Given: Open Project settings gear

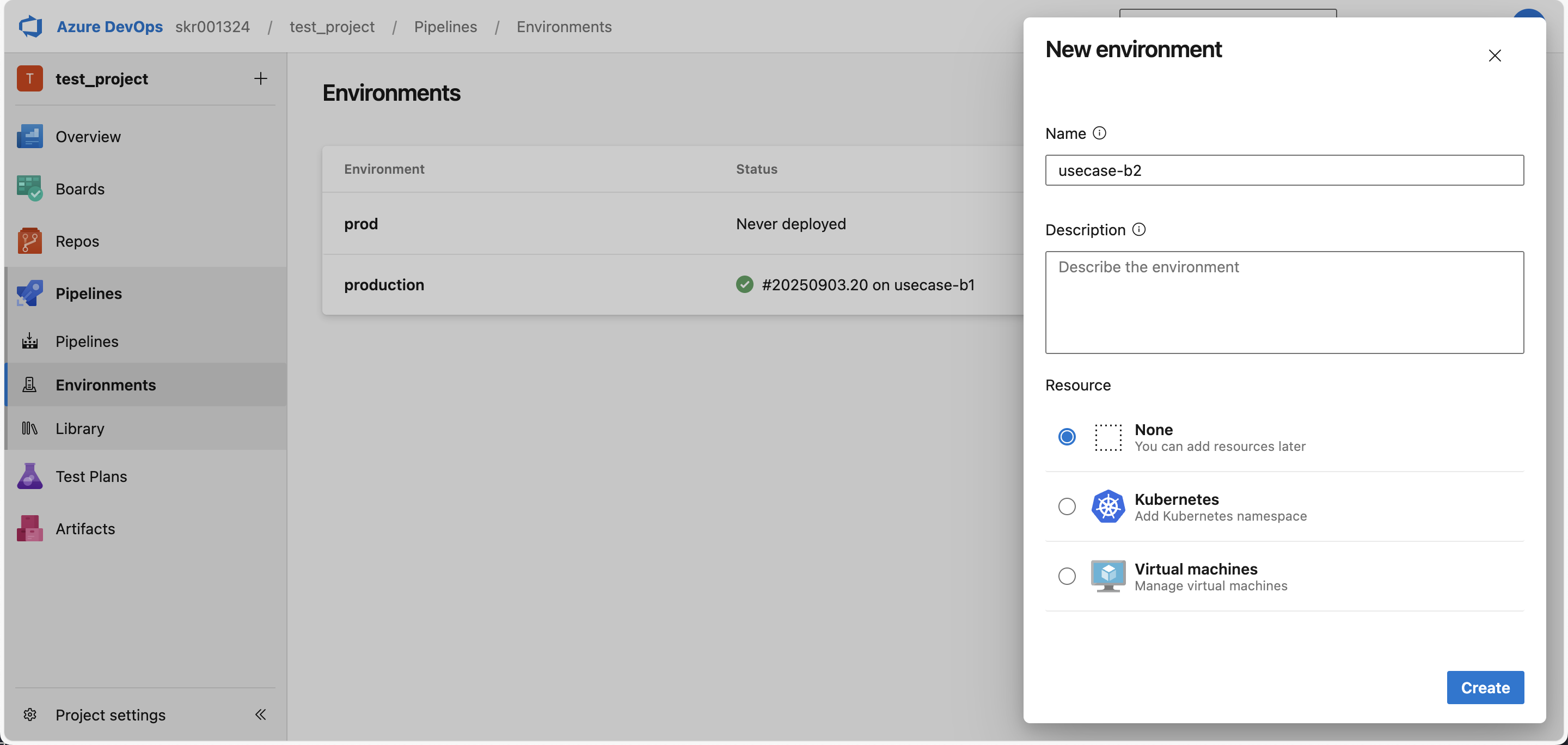Looking at the screenshot, I should tap(30, 715).
